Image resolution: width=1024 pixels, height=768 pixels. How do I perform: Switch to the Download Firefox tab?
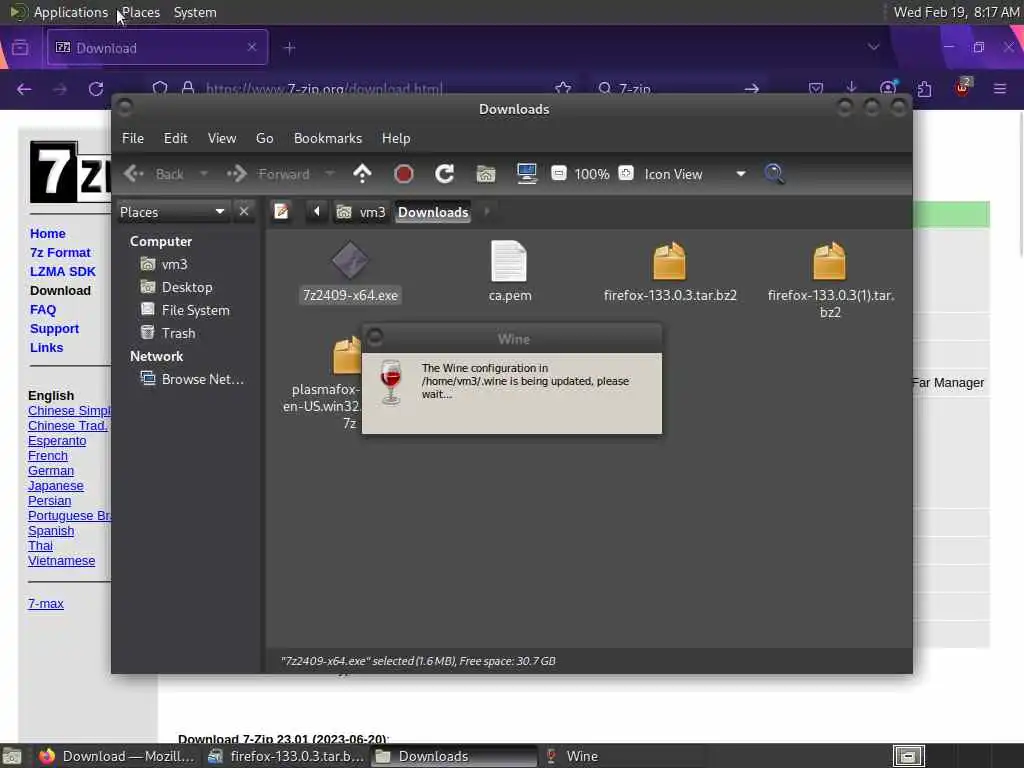pos(157,47)
